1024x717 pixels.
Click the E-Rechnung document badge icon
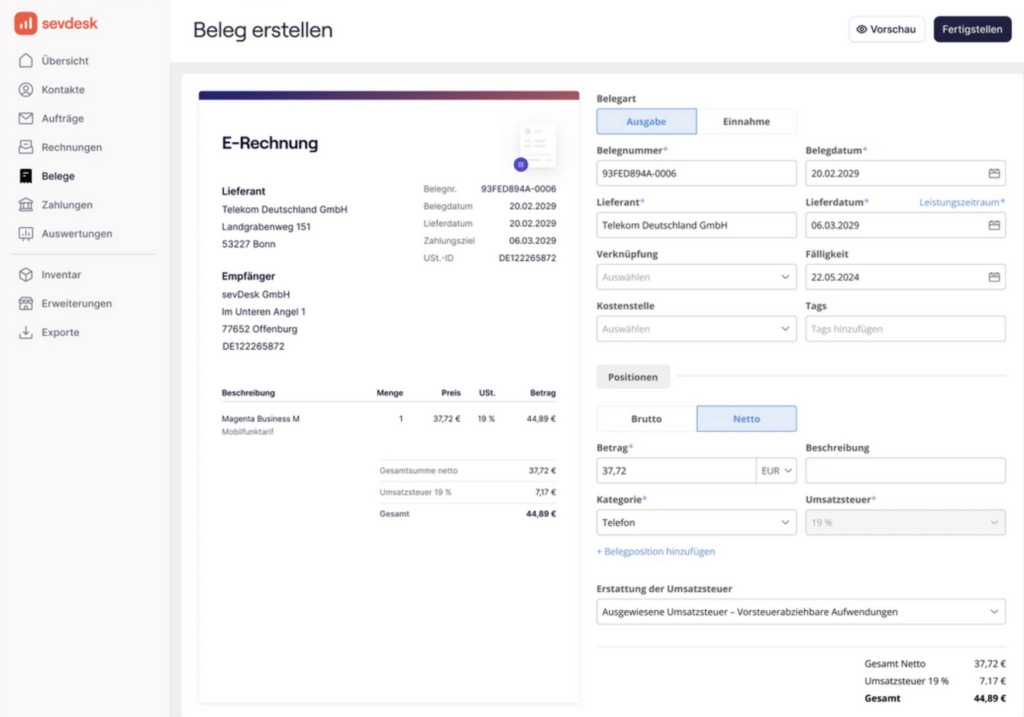tap(537, 146)
